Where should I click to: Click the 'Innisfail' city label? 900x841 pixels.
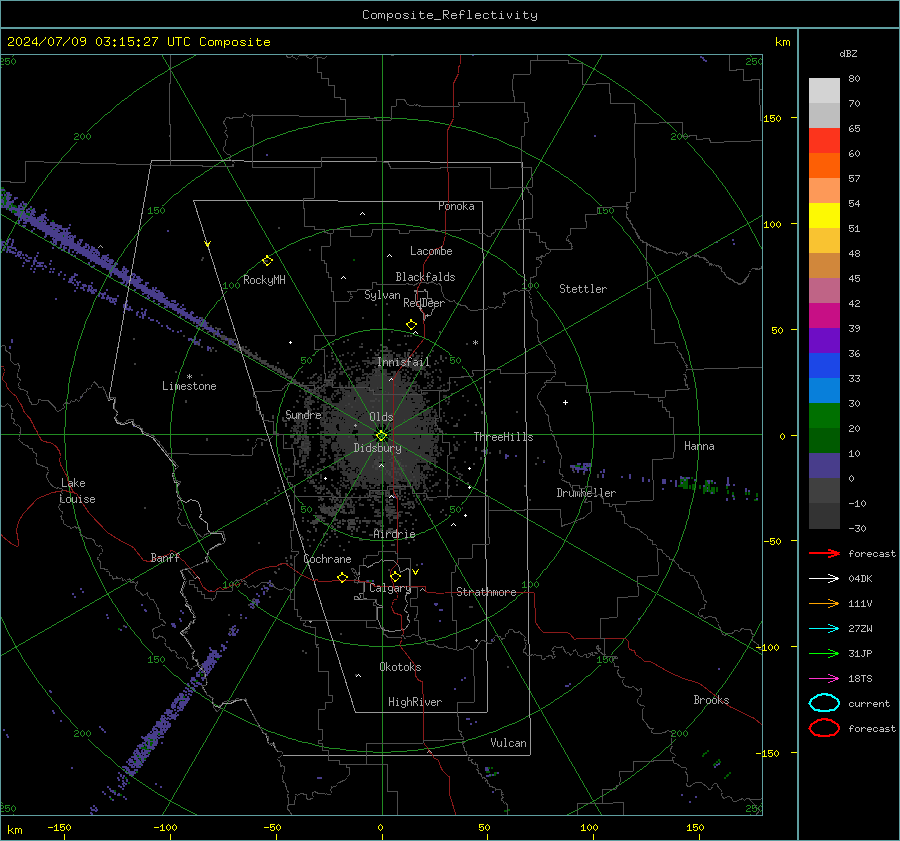(x=404, y=362)
